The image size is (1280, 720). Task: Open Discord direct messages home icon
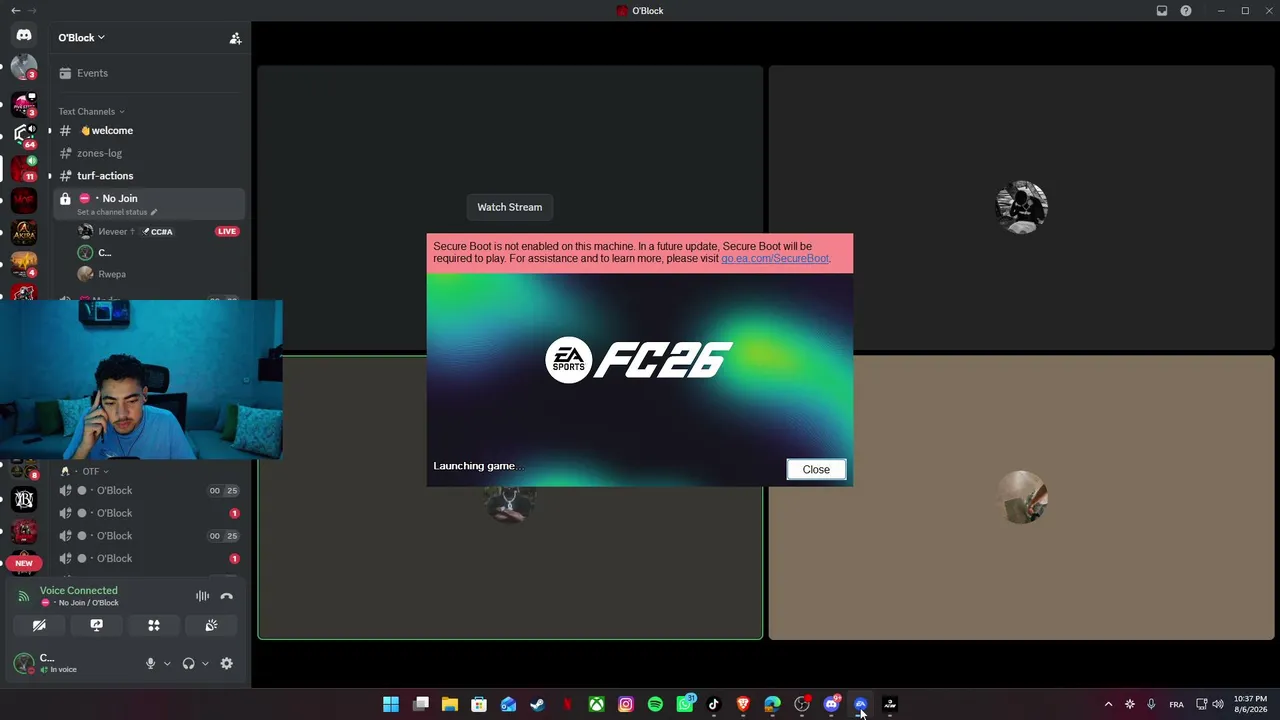pyautogui.click(x=24, y=36)
